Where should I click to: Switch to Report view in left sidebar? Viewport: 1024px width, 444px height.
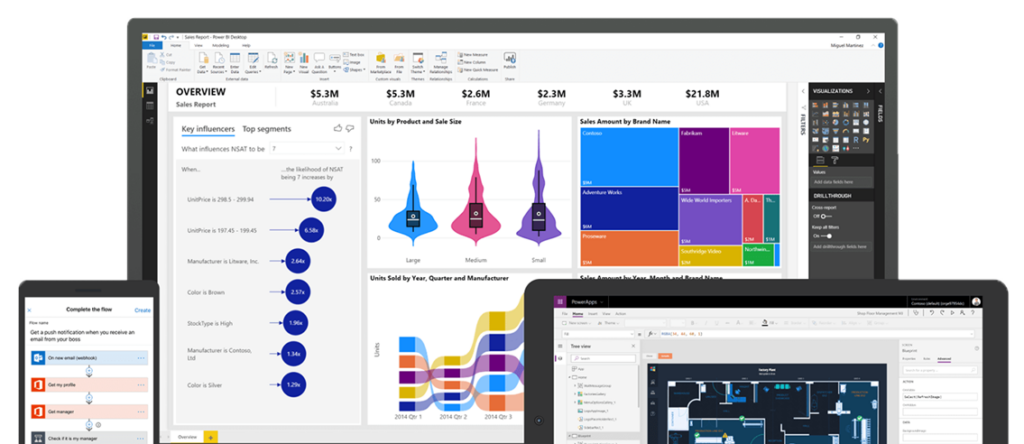tap(150, 90)
